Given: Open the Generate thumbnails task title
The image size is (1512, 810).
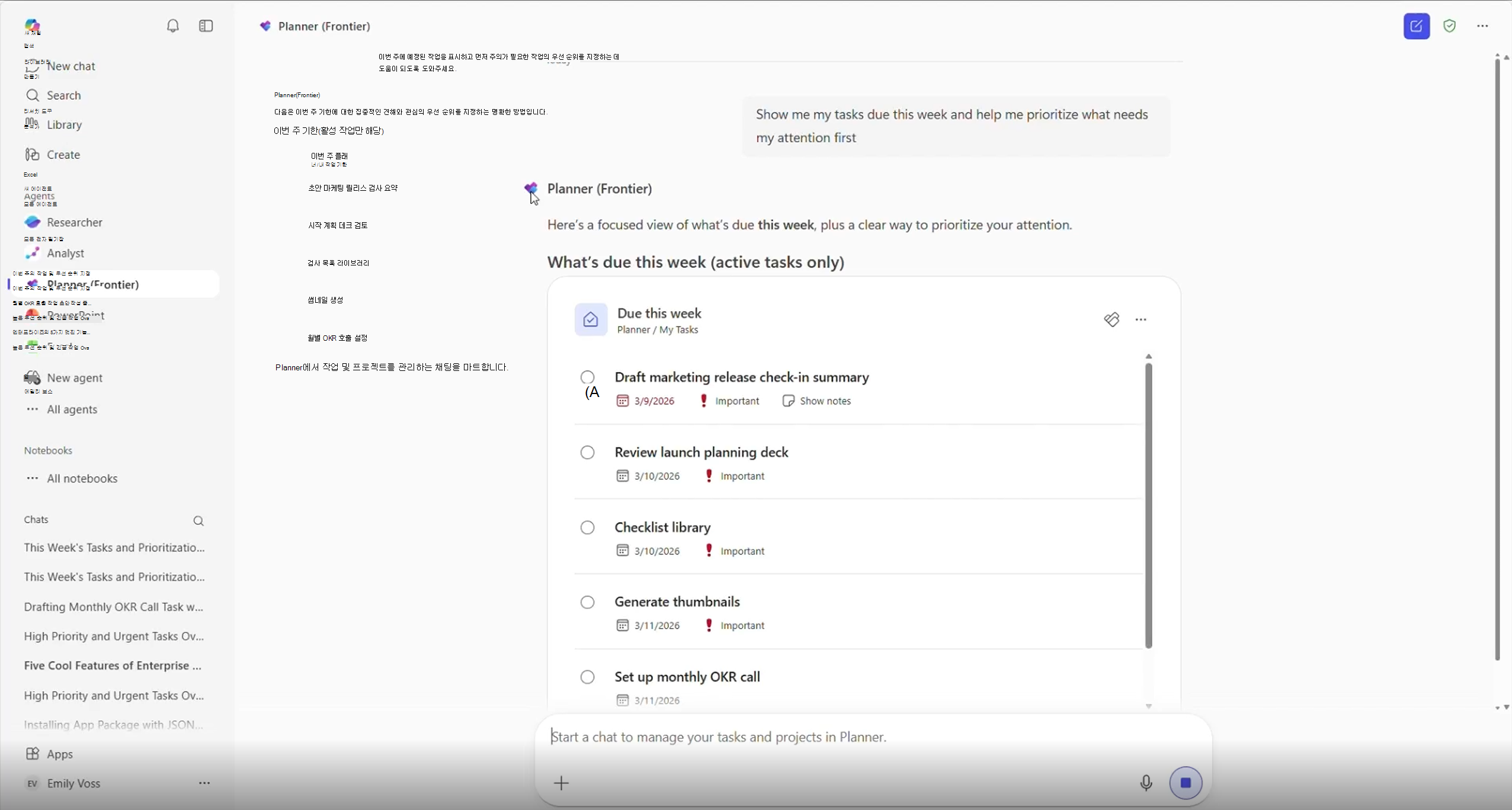Looking at the screenshot, I should (x=677, y=602).
